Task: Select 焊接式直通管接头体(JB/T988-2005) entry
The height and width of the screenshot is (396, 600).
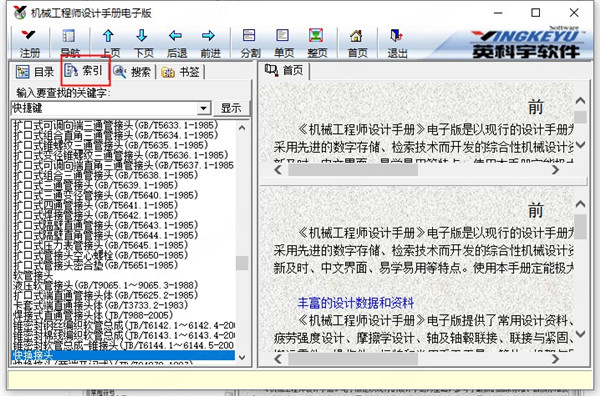Action: click(93, 315)
